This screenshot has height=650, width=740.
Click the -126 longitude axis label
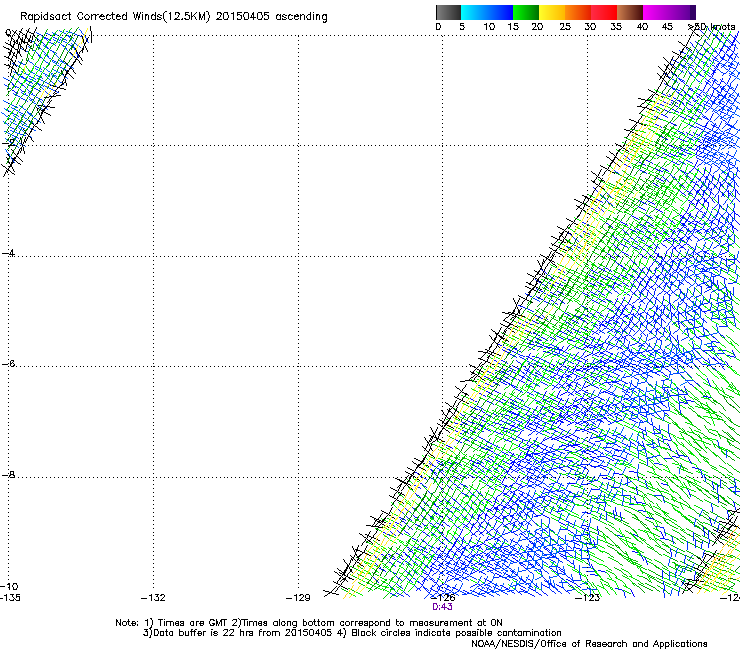(x=443, y=598)
